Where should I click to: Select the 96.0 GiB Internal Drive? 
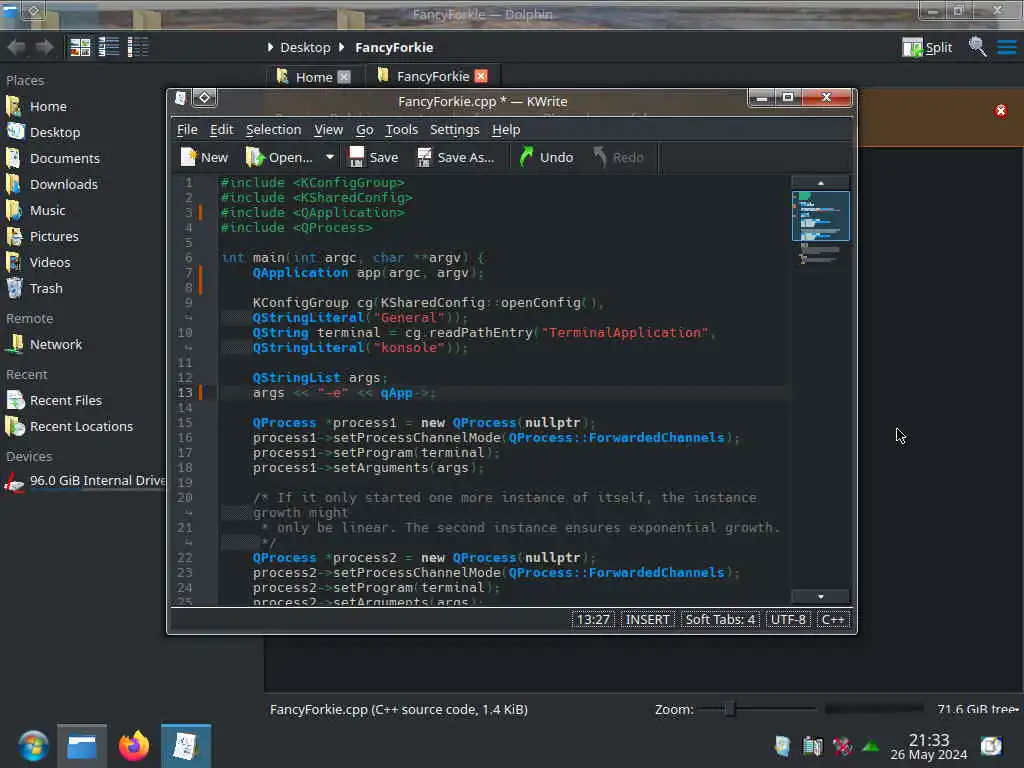click(x=84, y=481)
